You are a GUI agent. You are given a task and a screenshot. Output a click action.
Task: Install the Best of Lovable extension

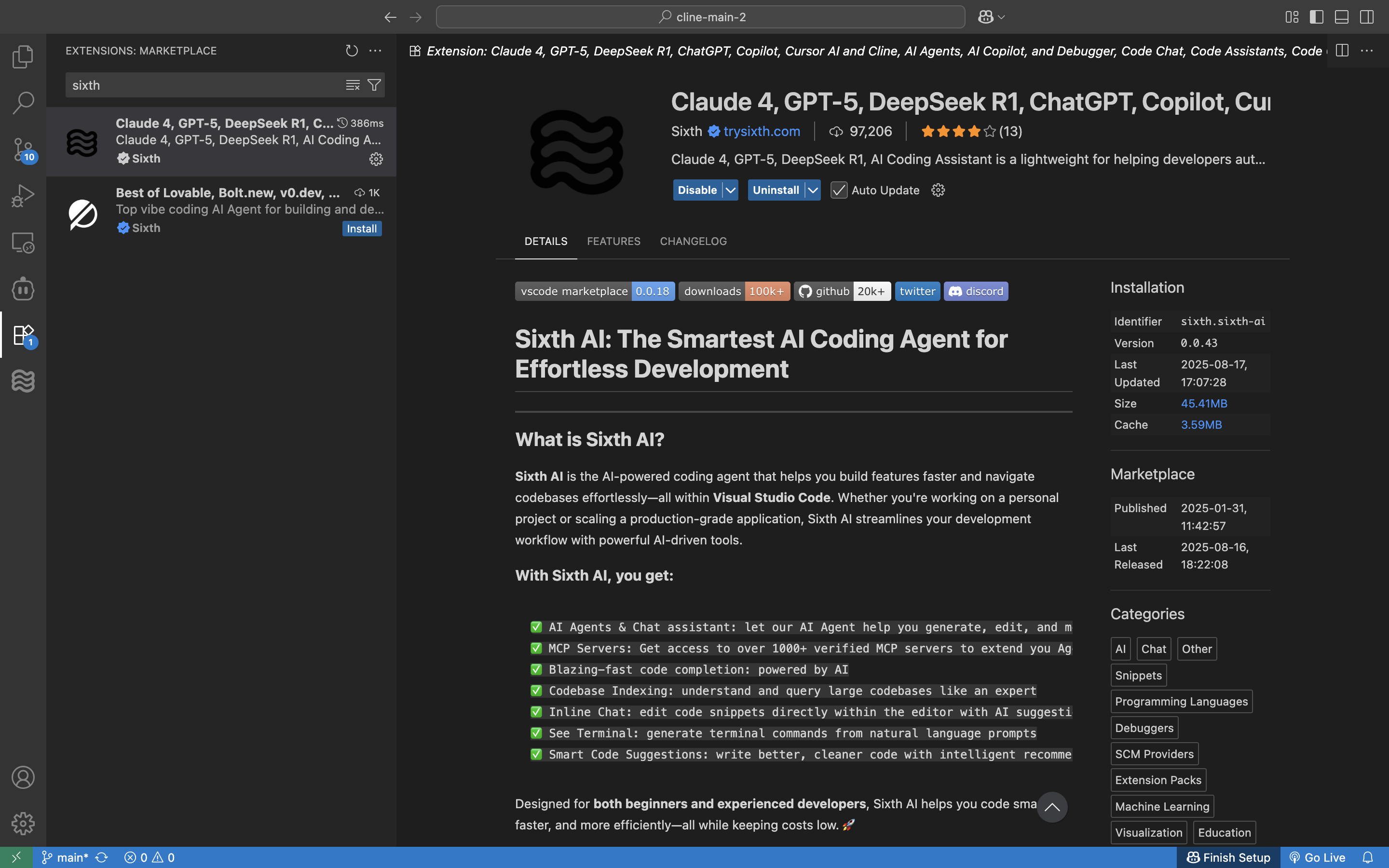tap(362, 229)
